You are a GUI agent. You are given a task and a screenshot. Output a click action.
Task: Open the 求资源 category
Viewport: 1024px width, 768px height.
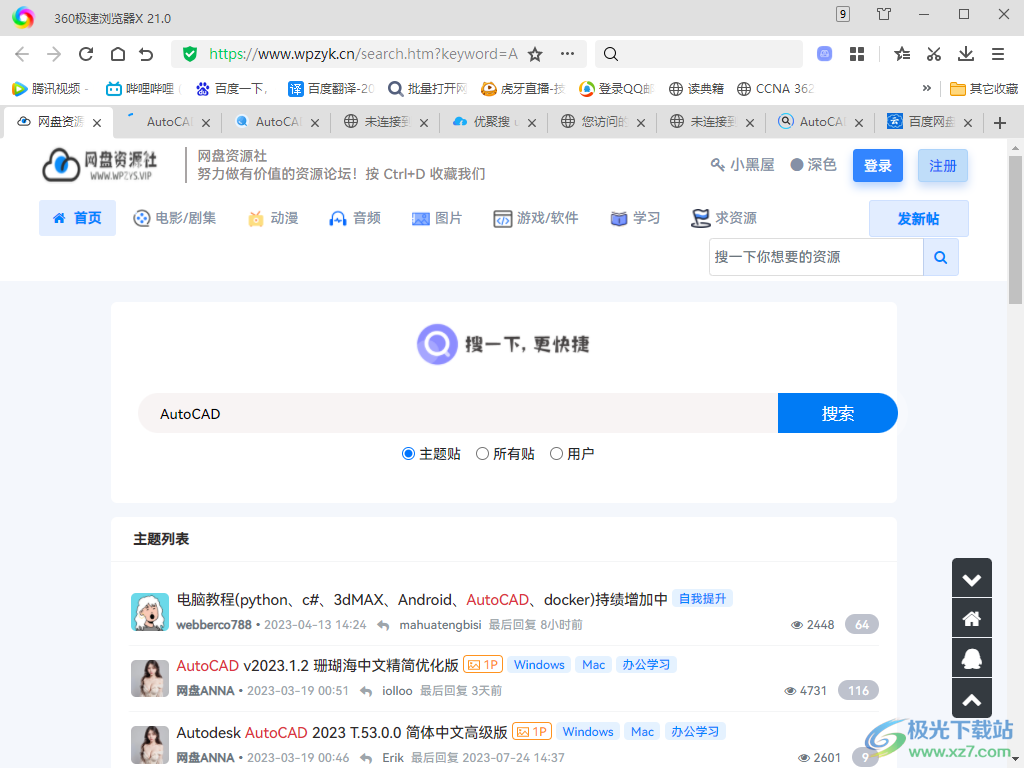724,218
